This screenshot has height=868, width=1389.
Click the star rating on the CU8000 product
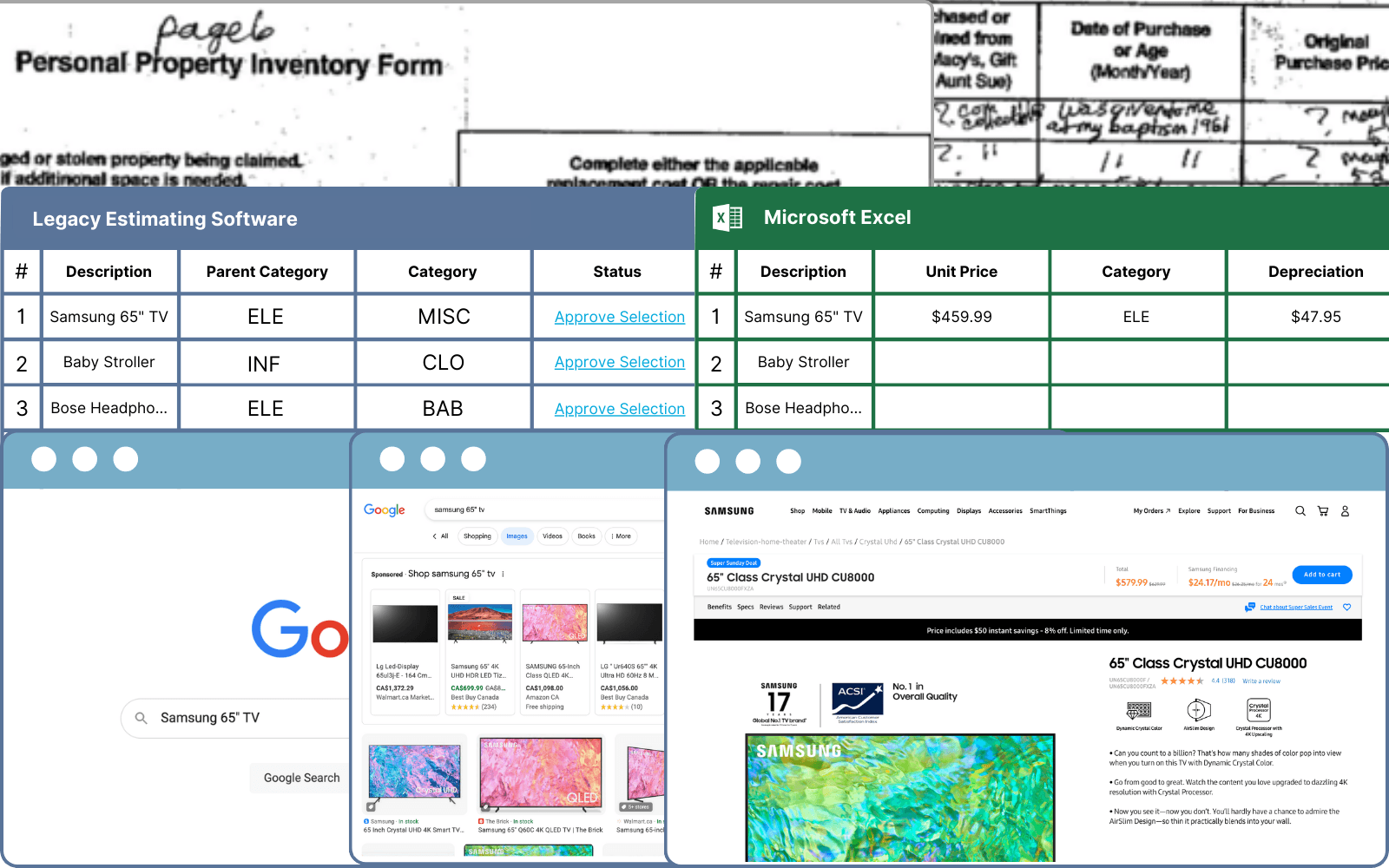pyautogui.click(x=1182, y=681)
